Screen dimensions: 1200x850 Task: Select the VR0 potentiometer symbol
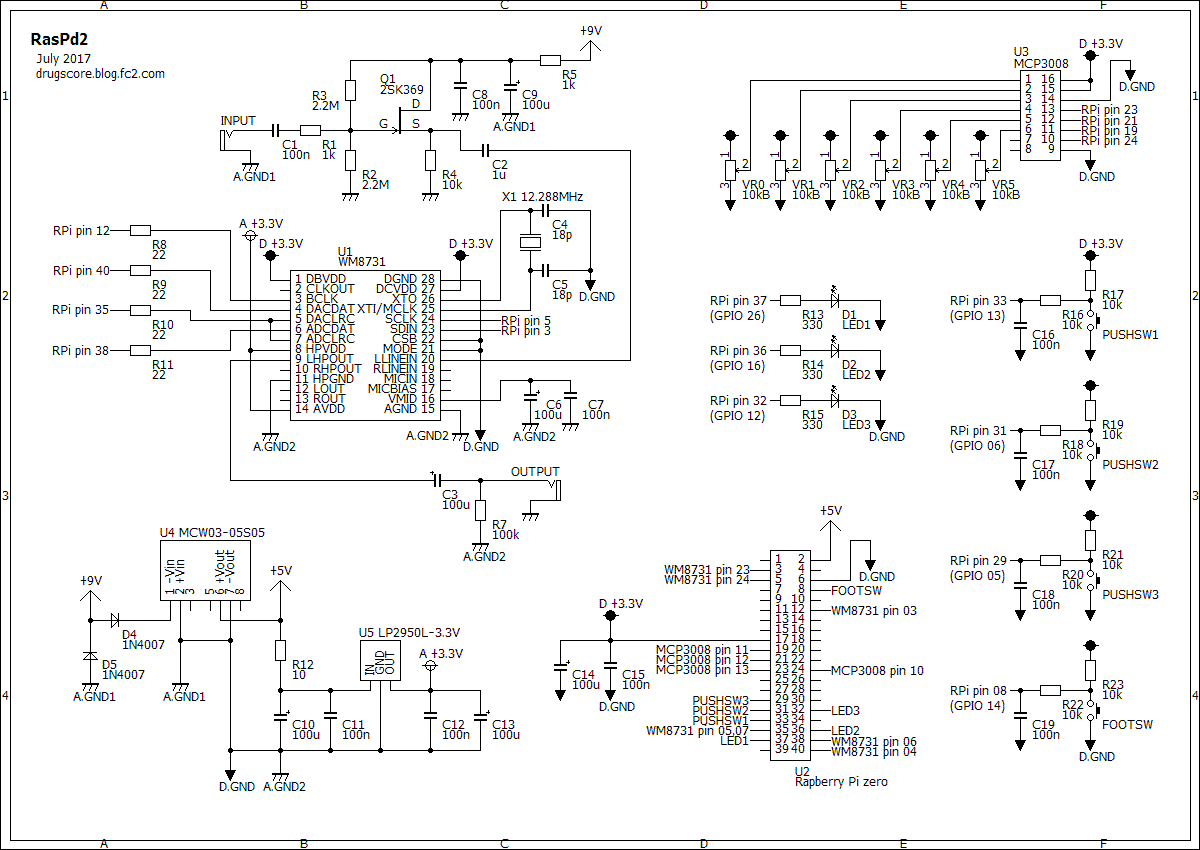pyautogui.click(x=730, y=168)
